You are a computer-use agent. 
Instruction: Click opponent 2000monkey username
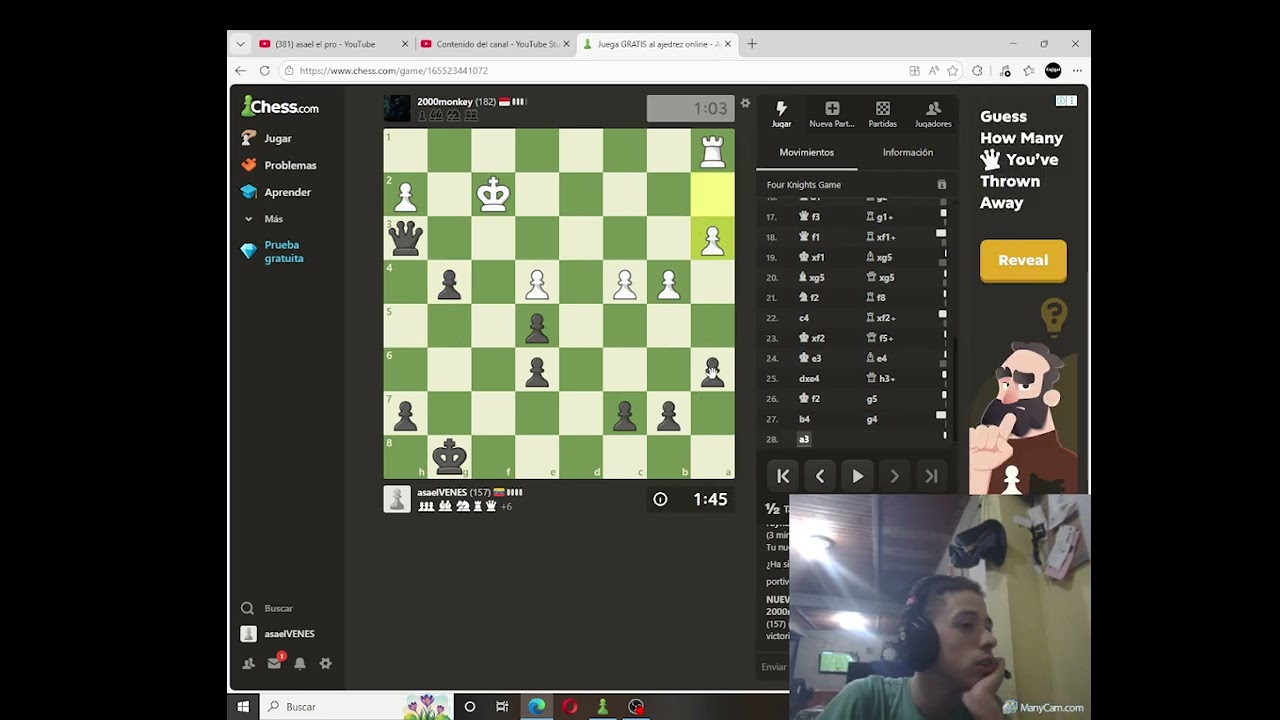[x=444, y=102]
